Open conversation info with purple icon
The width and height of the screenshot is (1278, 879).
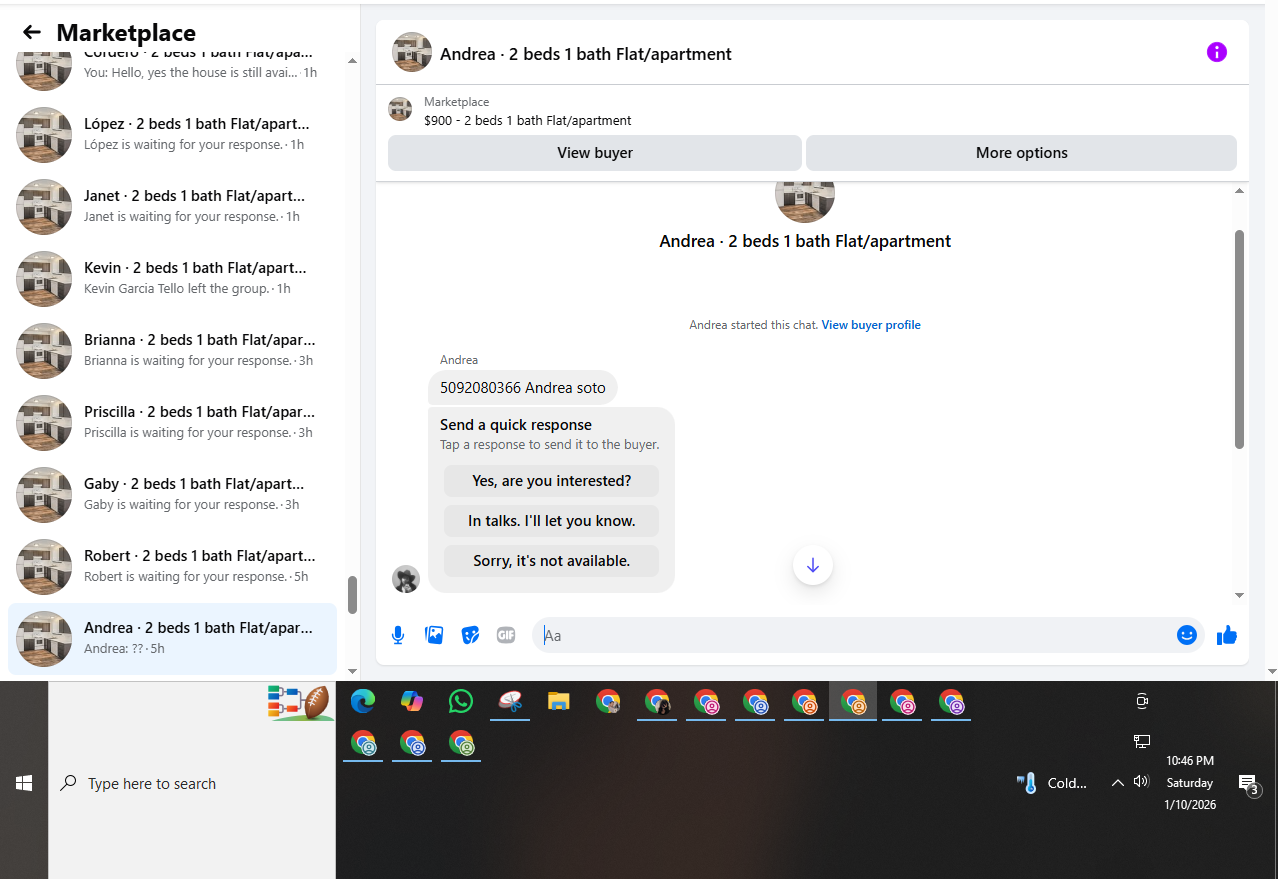pyautogui.click(x=1216, y=52)
